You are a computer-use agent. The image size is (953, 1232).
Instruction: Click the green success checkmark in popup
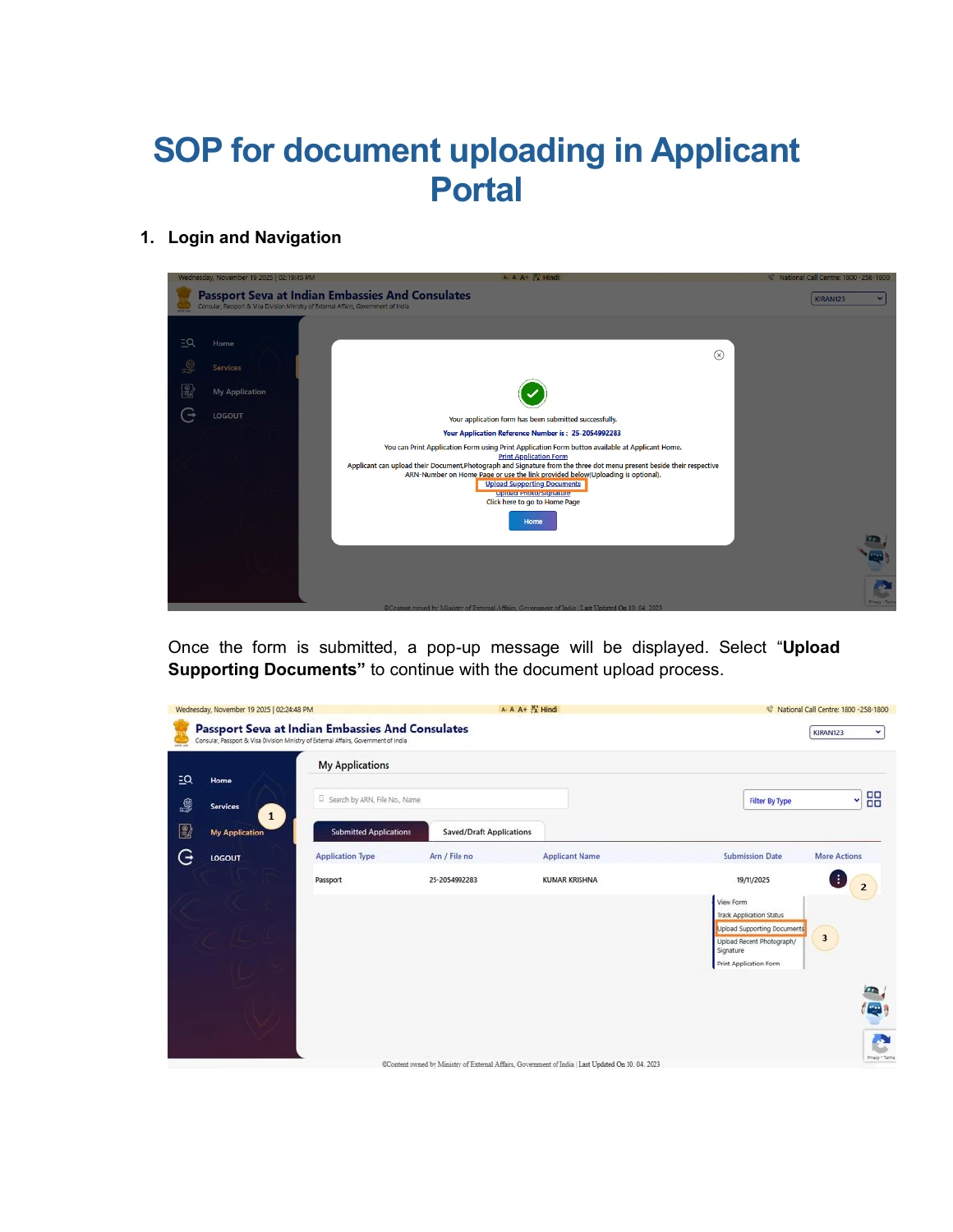click(x=532, y=393)
